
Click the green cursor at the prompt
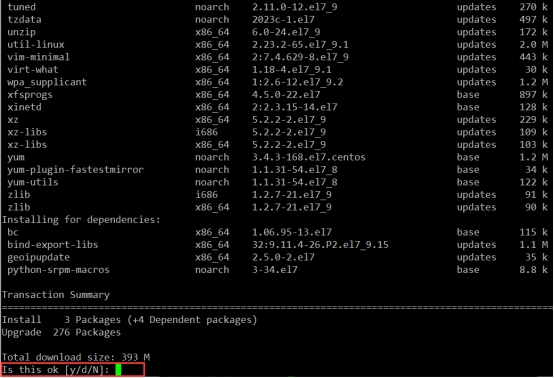pos(118,370)
